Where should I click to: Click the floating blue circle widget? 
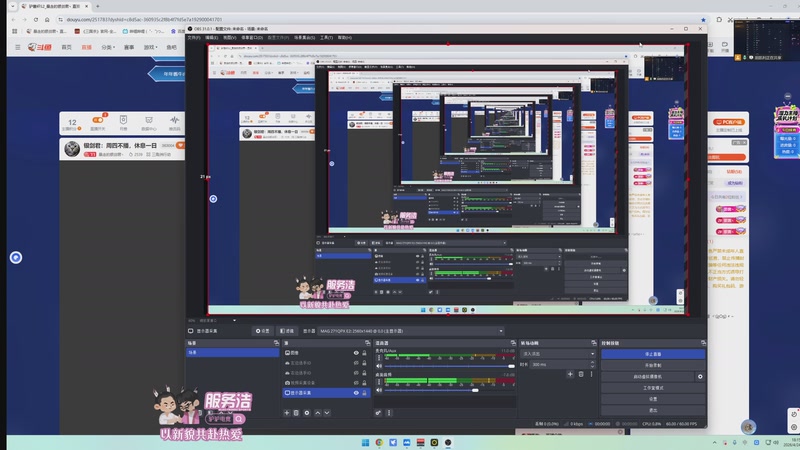tap(16, 258)
